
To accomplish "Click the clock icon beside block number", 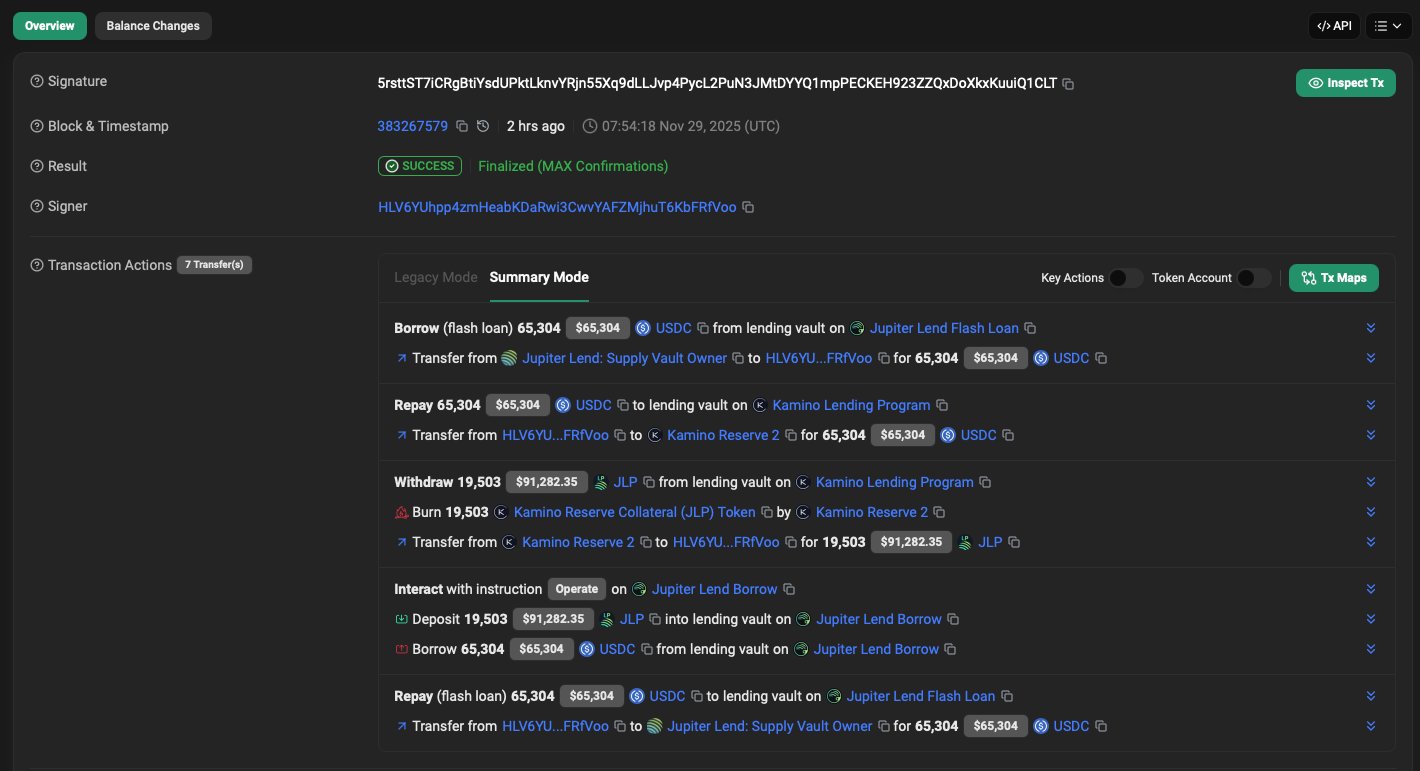I will [x=483, y=126].
